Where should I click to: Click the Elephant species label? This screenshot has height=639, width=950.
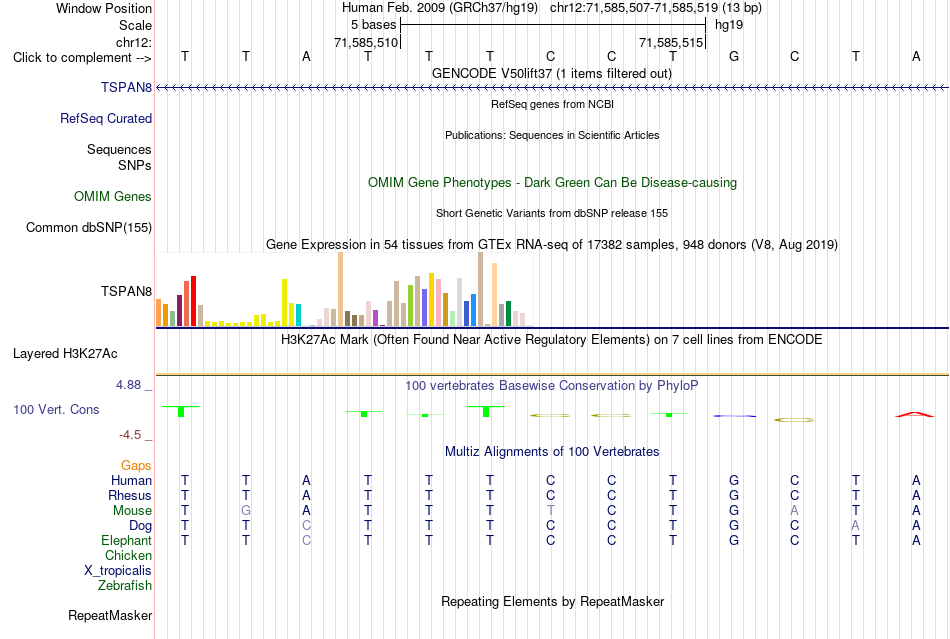[x=126, y=540]
